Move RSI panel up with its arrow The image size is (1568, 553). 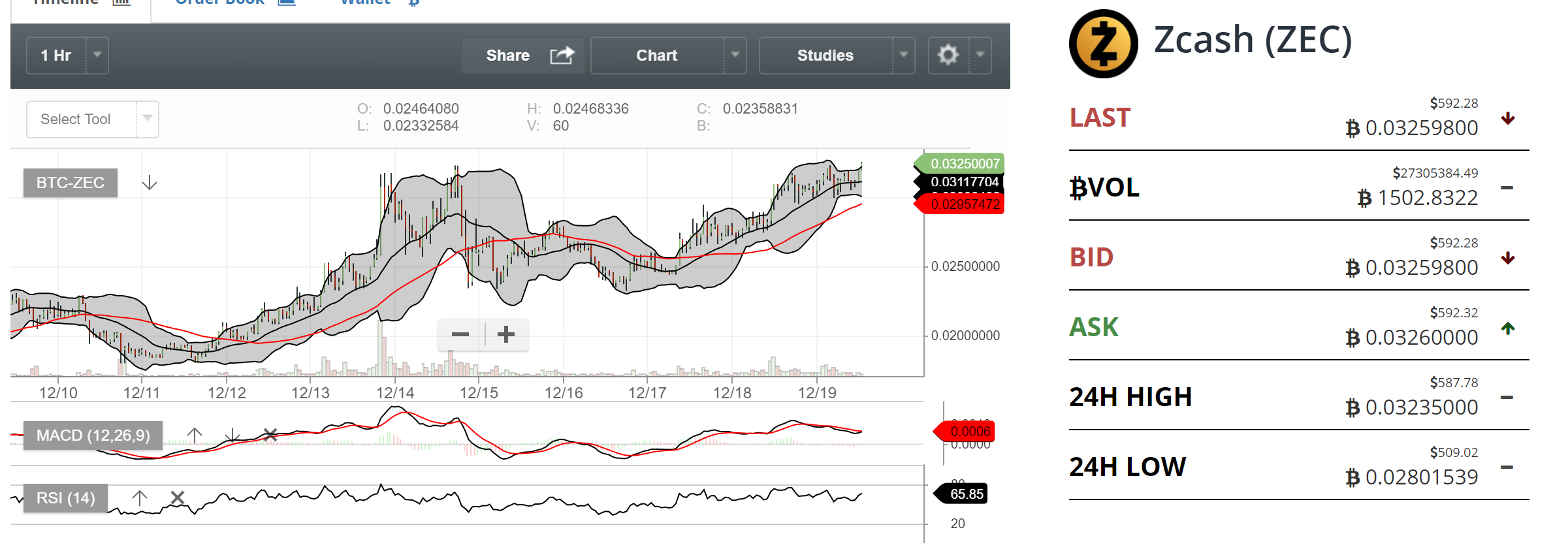pyautogui.click(x=140, y=498)
